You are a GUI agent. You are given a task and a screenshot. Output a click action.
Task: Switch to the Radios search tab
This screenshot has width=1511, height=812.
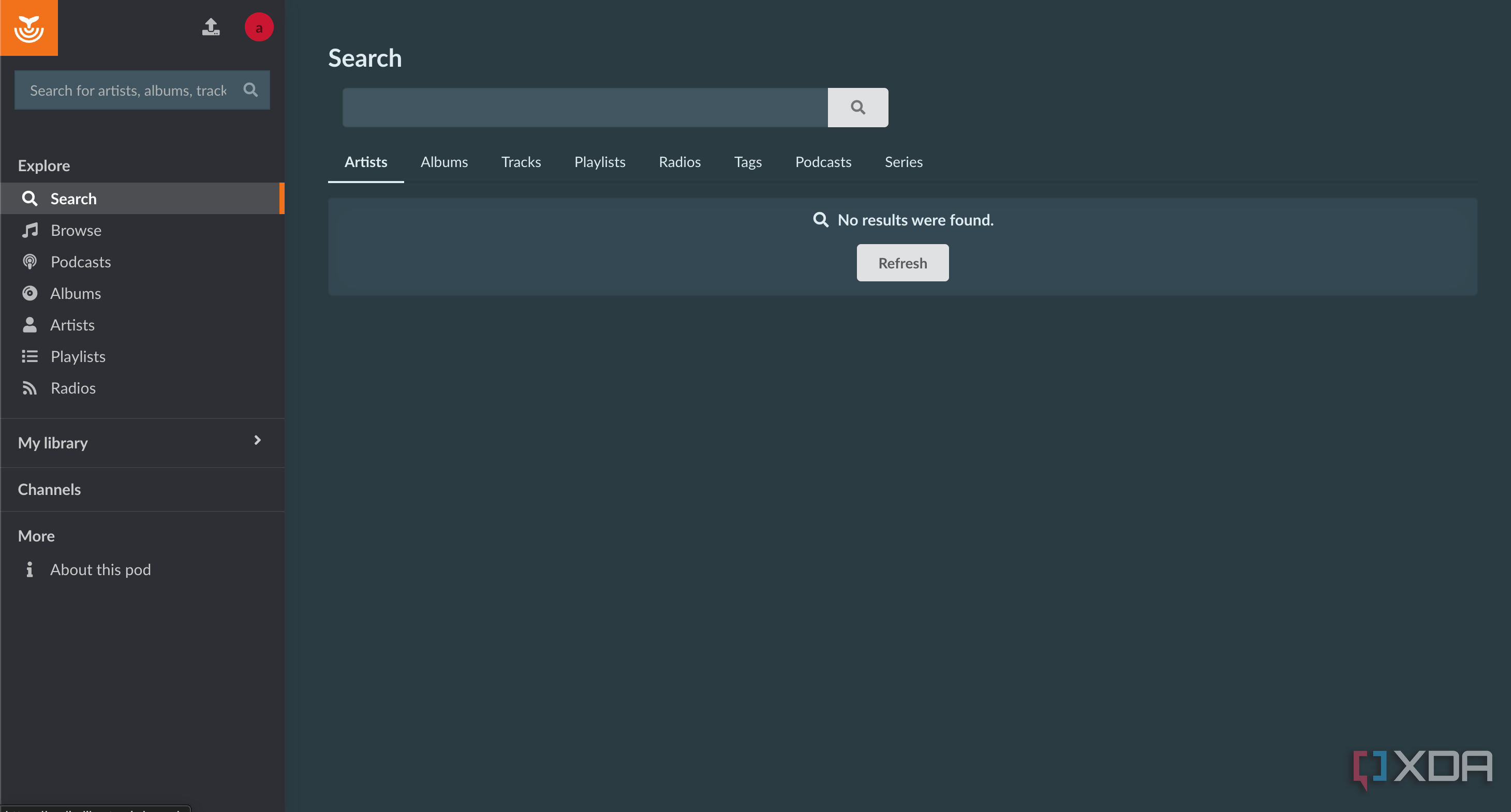coord(679,162)
